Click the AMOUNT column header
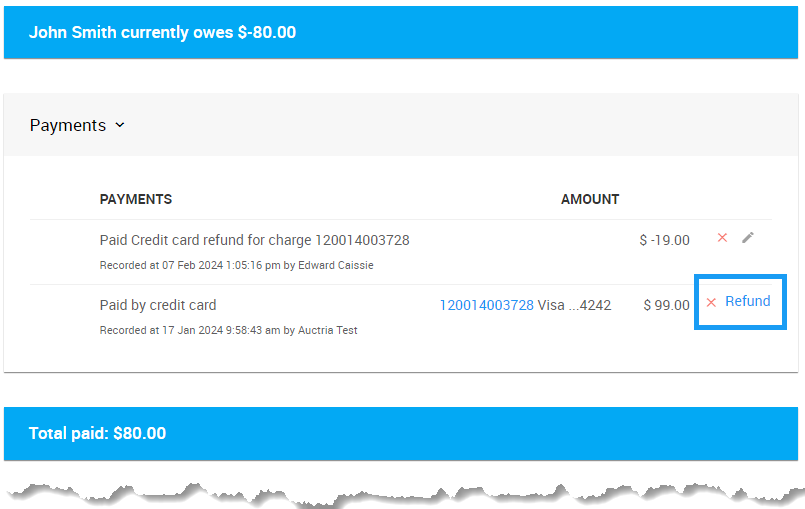This screenshot has width=805, height=509. (x=589, y=199)
